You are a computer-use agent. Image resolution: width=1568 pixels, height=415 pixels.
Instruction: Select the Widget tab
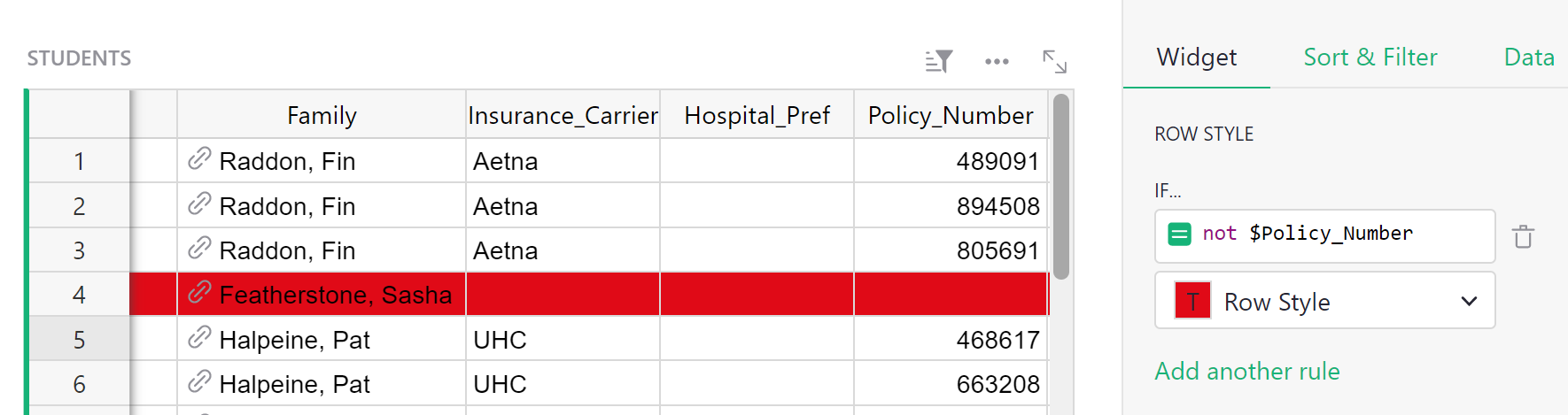pyautogui.click(x=1196, y=58)
